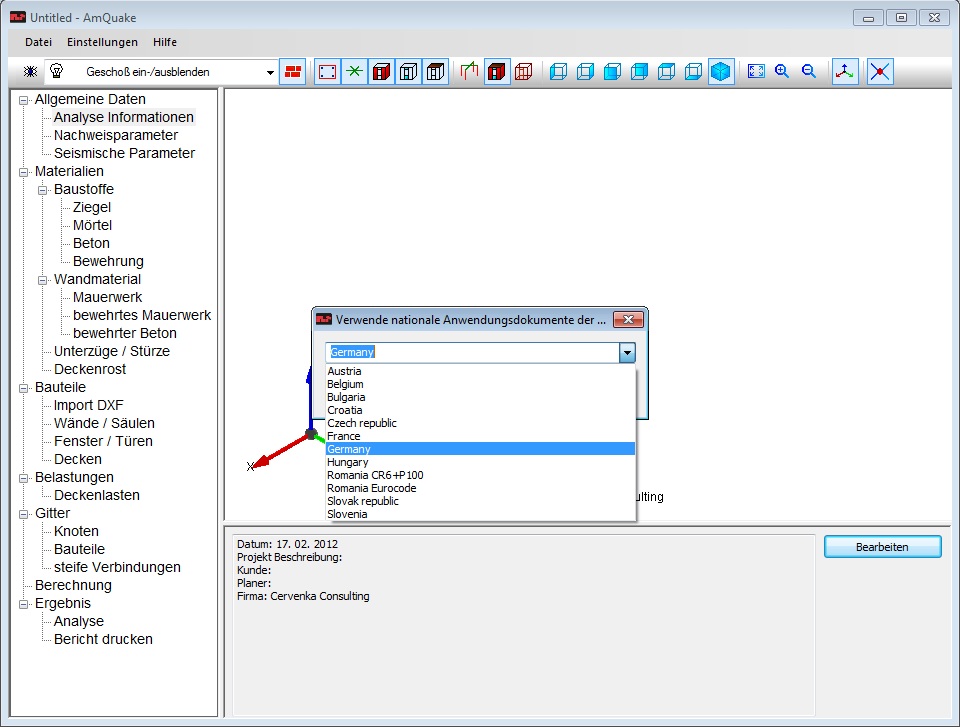Image resolution: width=960 pixels, height=727 pixels.
Task: Click the lightbulb icon in toolbar
Action: coord(56,71)
